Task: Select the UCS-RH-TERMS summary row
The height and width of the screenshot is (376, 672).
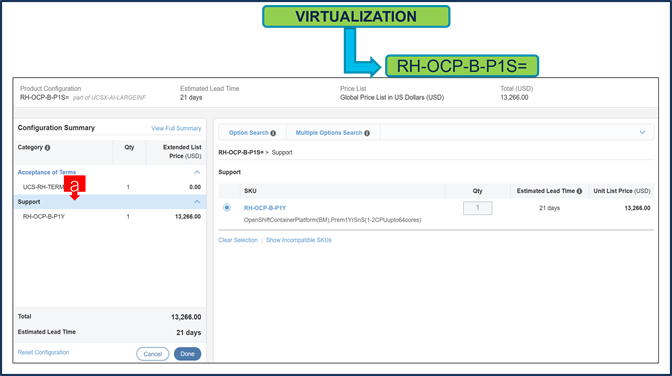Action: click(x=110, y=187)
